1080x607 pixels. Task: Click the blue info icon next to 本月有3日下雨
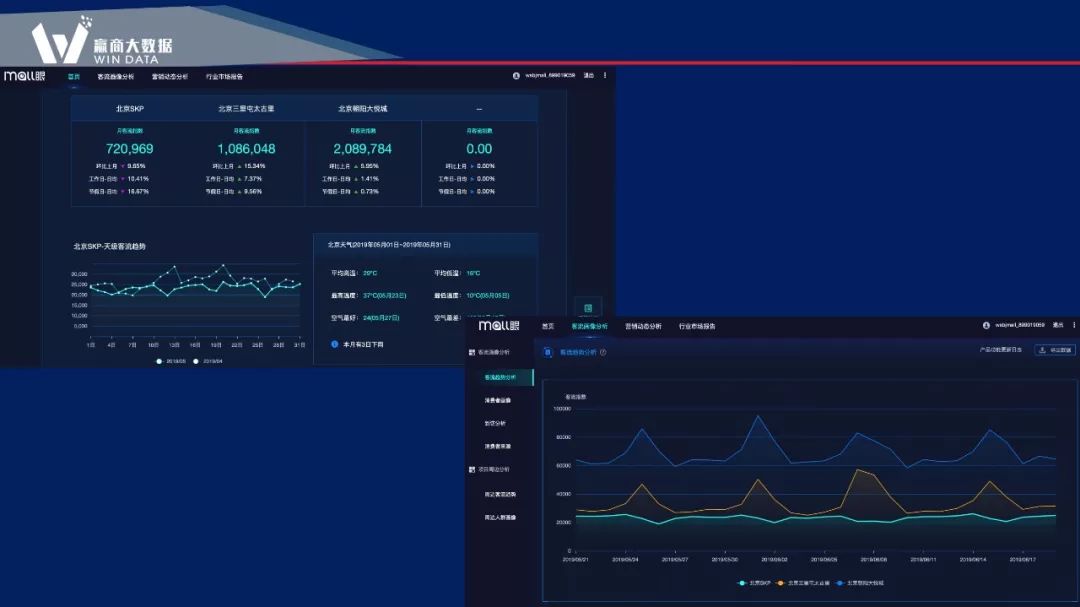coord(334,344)
